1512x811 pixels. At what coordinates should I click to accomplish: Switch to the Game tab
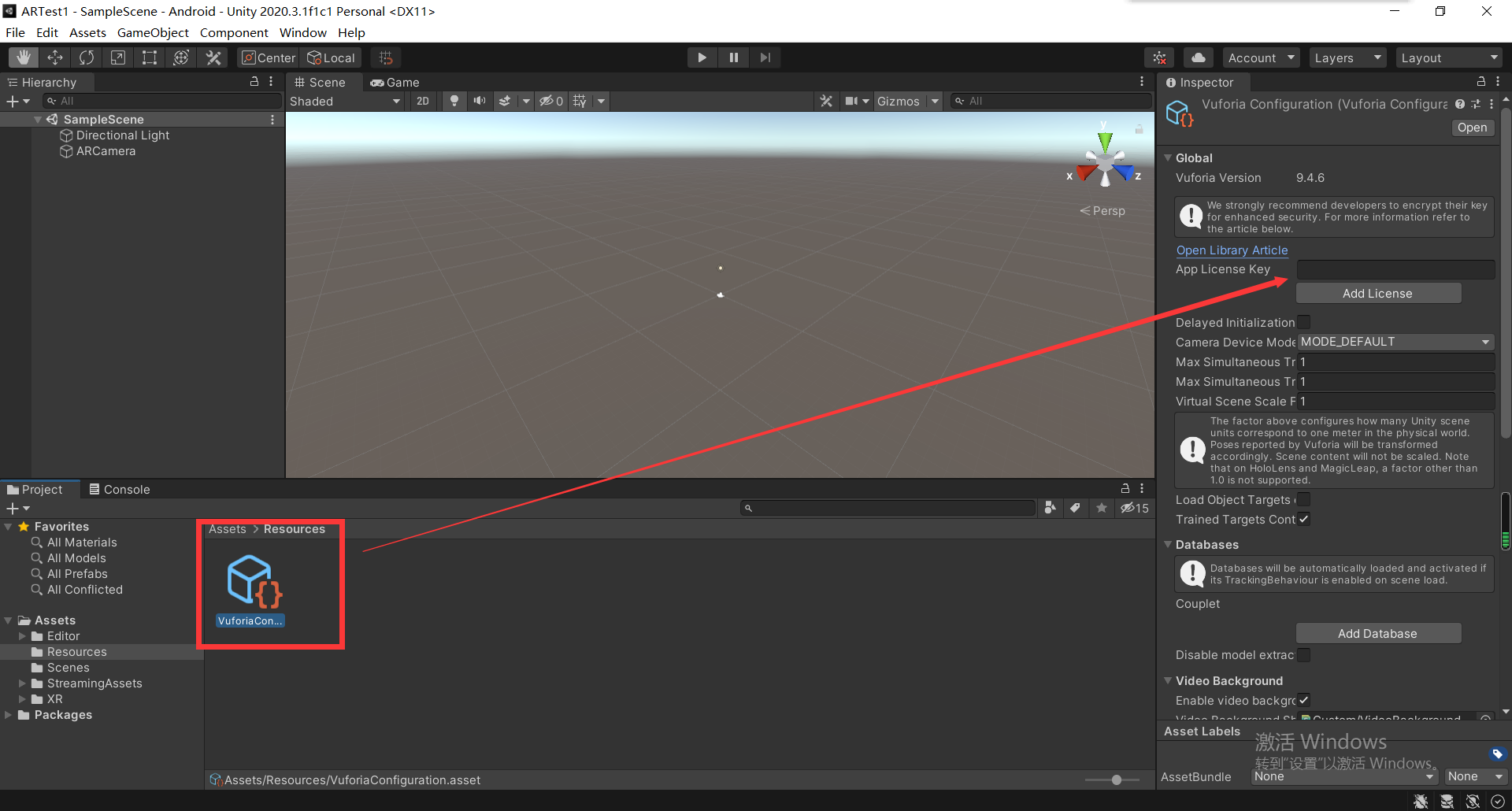pyautogui.click(x=395, y=82)
